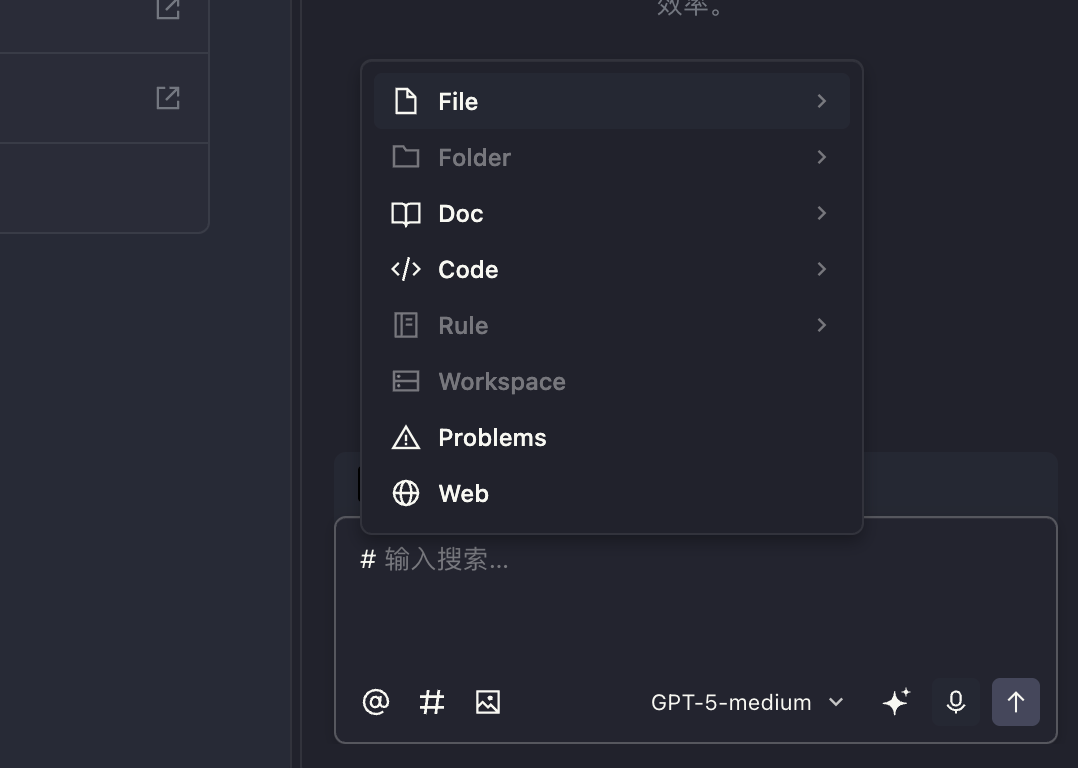This screenshot has height=768, width=1078.
Task: Click the File document icon in the menu
Action: click(405, 100)
